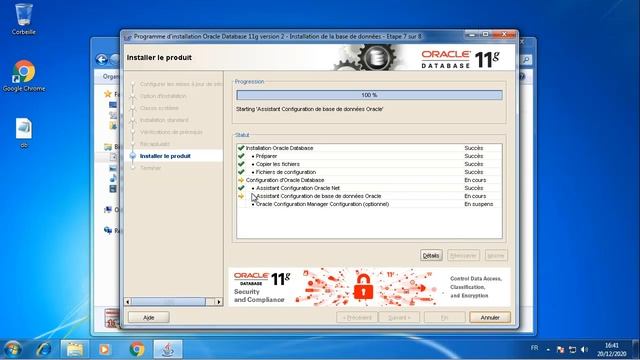Open the Action Center flag icon
Screen dimensions: 640x360
click(560, 349)
